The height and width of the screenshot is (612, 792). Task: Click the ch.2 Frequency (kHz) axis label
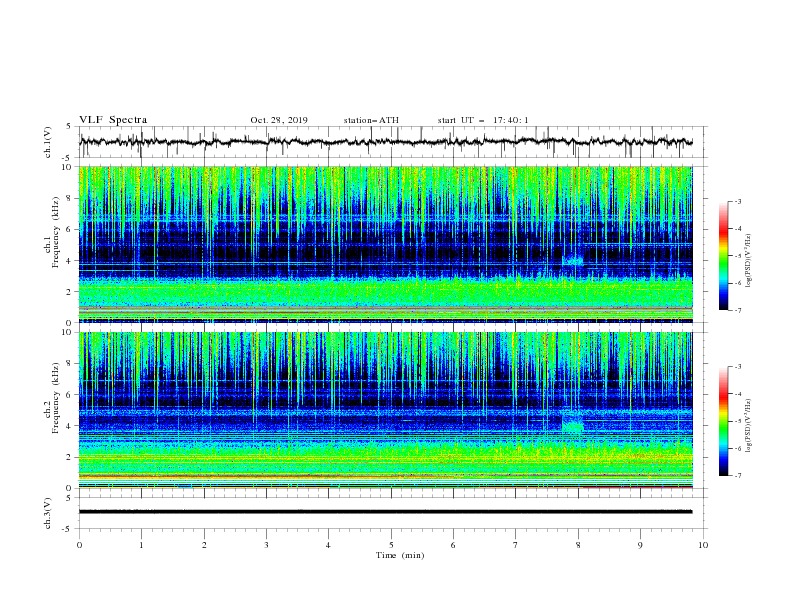tap(52, 398)
